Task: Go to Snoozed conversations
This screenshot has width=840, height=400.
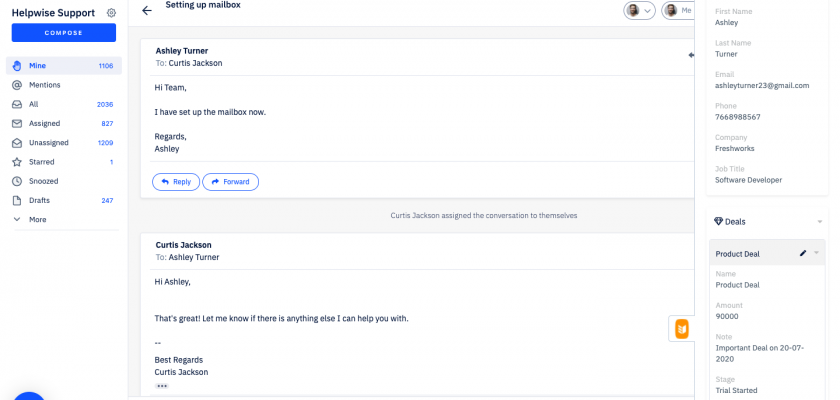Action: coord(44,181)
